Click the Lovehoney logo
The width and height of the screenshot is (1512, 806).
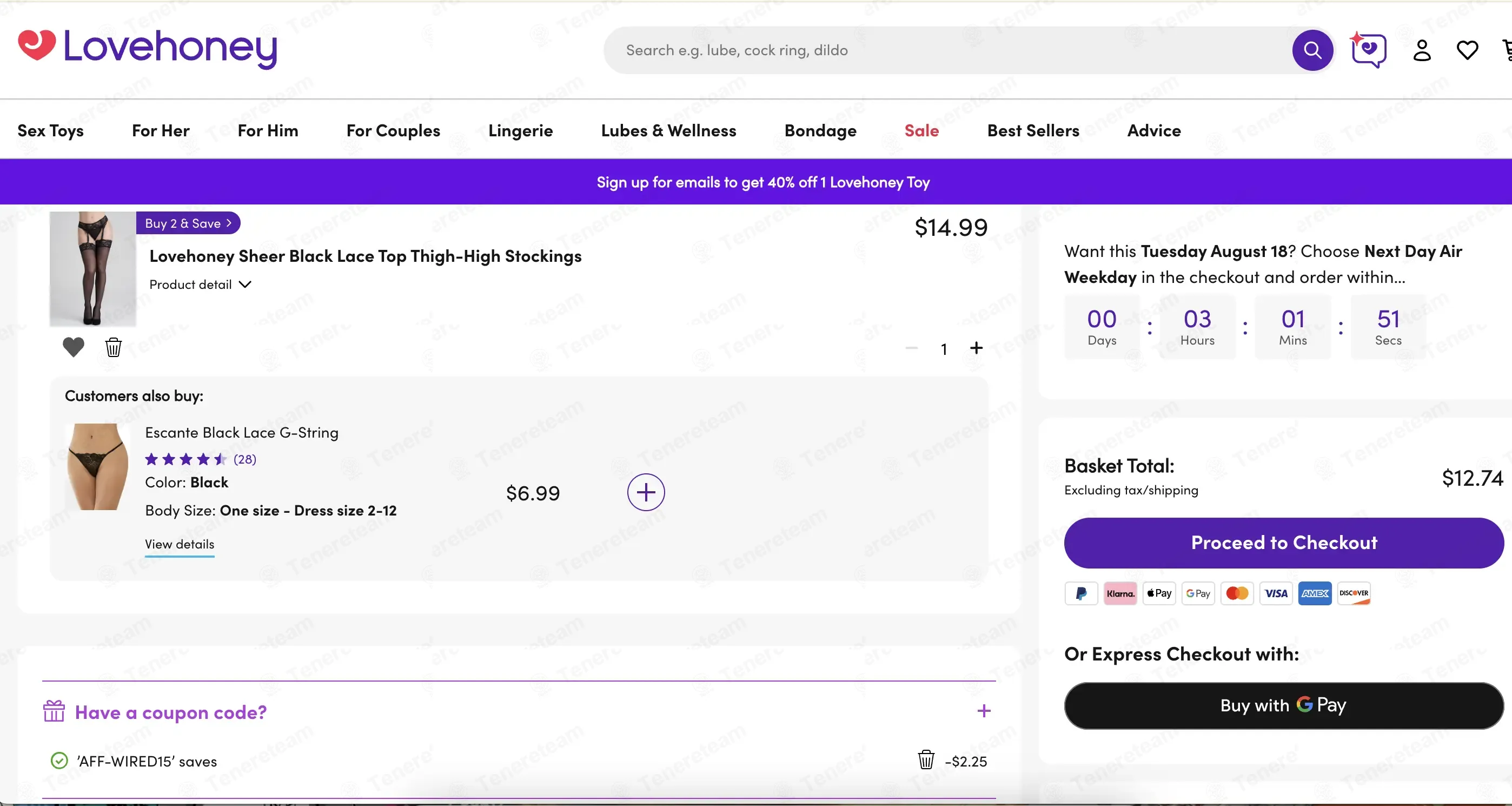click(x=147, y=48)
